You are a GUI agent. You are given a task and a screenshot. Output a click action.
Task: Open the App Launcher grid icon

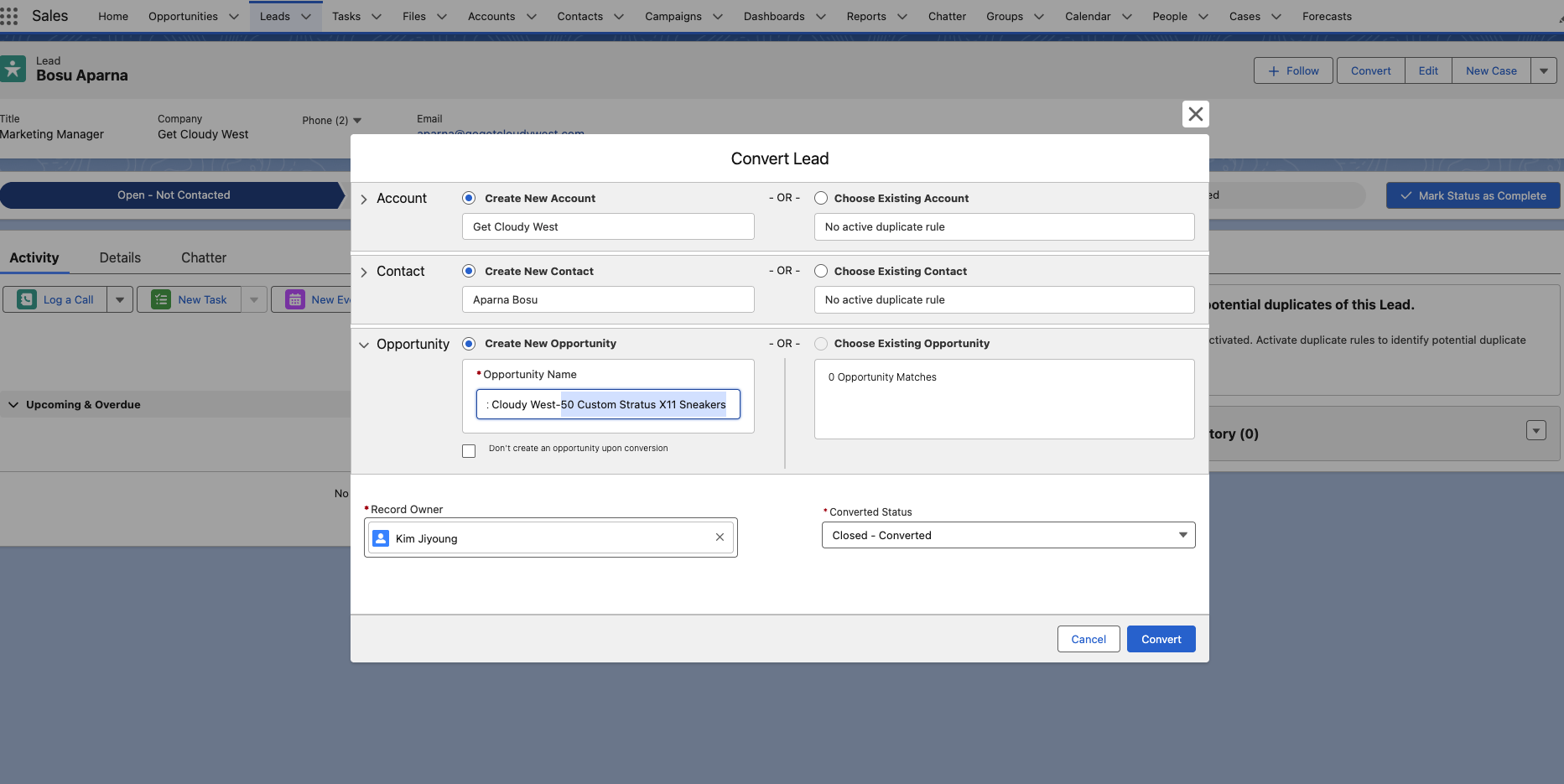[9, 17]
